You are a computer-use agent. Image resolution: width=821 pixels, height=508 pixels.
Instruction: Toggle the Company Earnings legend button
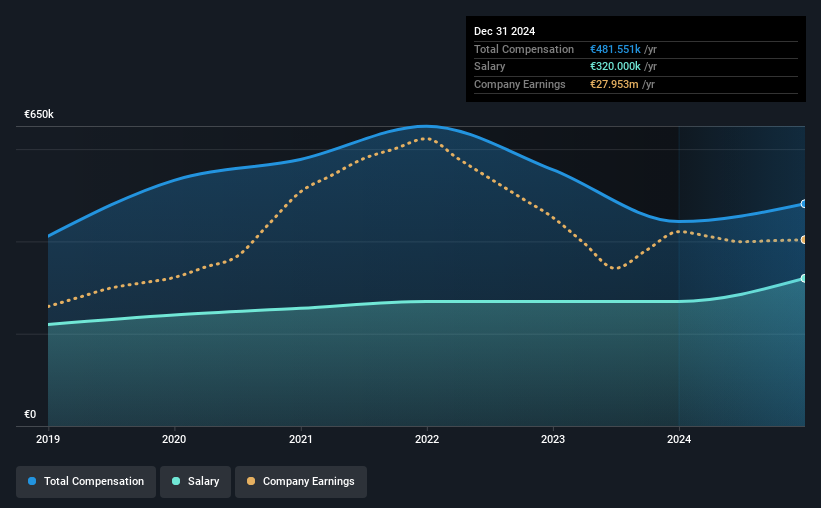[x=301, y=482]
